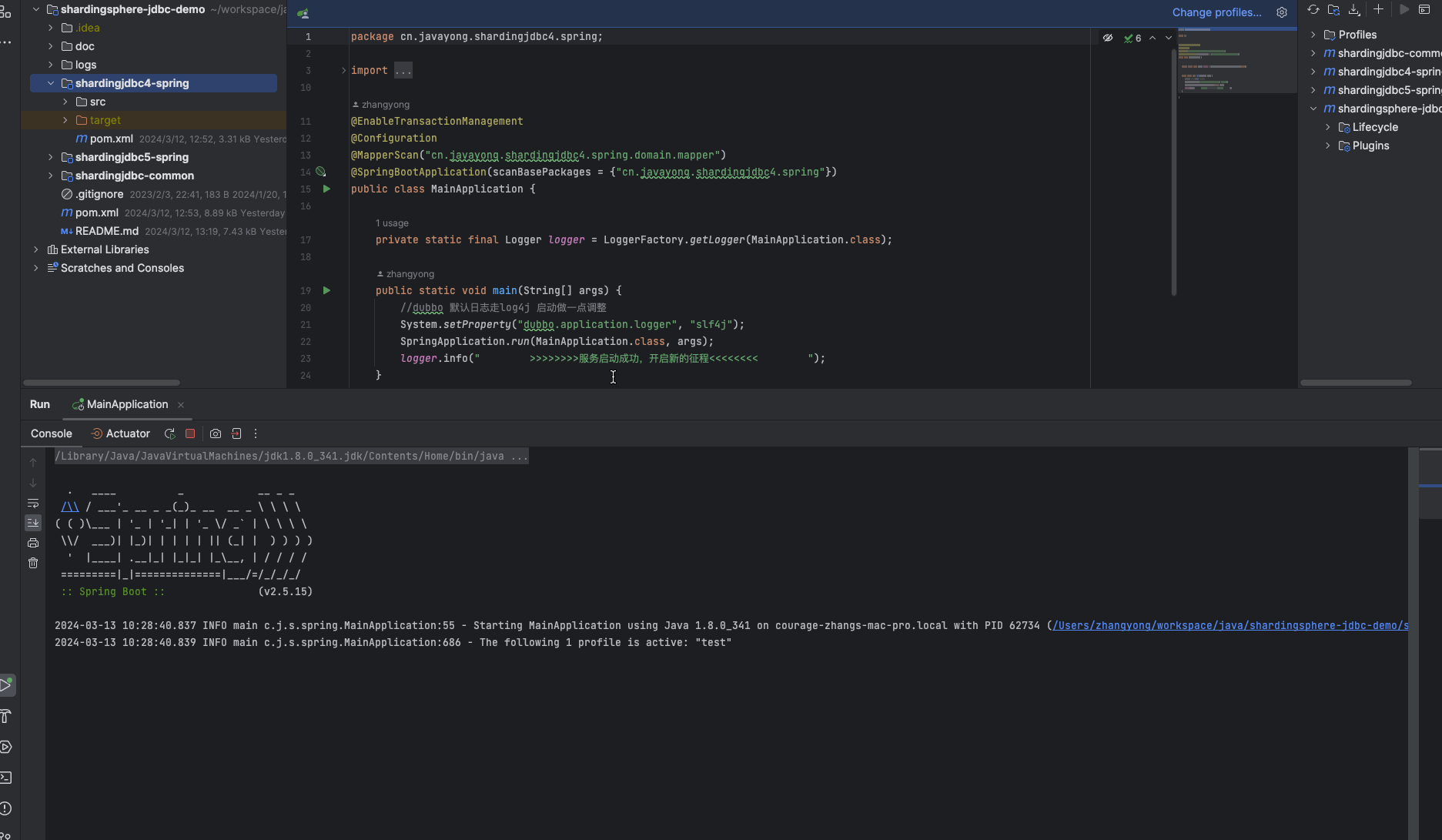Image resolution: width=1442 pixels, height=840 pixels.
Task: Click the camera thread dump icon
Action: coord(216,433)
